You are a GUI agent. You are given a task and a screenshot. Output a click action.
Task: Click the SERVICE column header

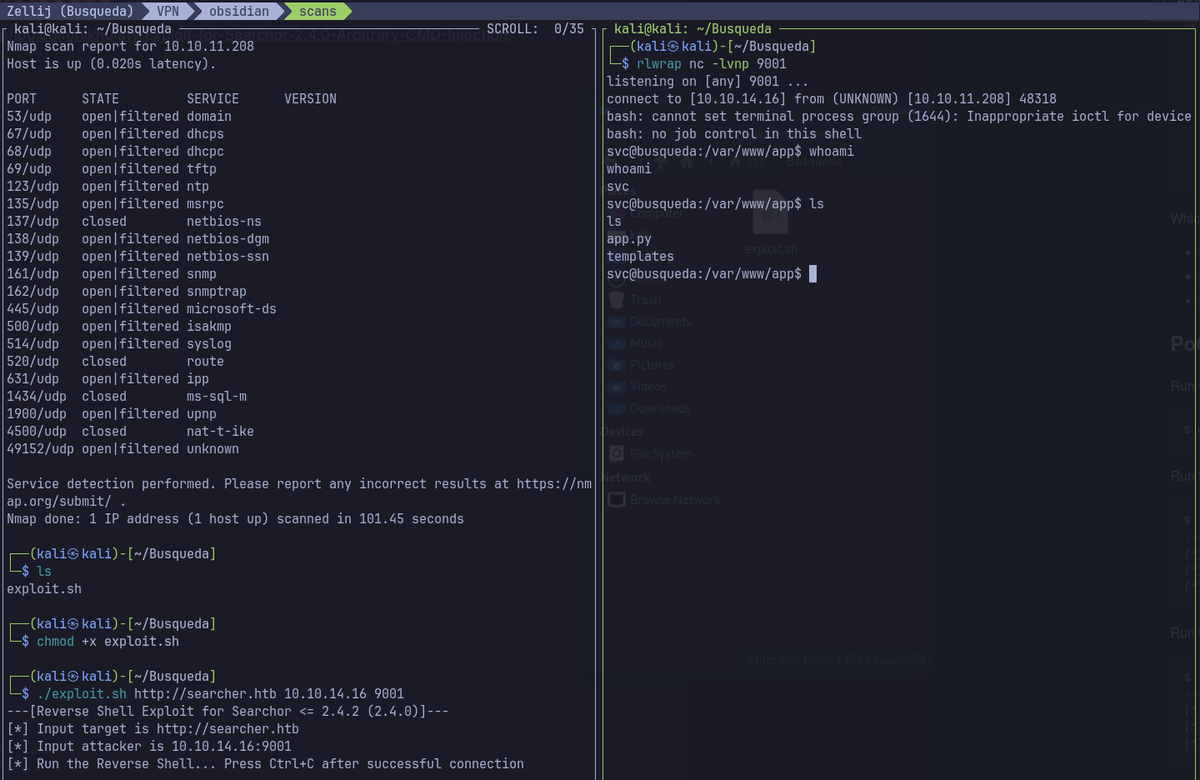coord(213,99)
